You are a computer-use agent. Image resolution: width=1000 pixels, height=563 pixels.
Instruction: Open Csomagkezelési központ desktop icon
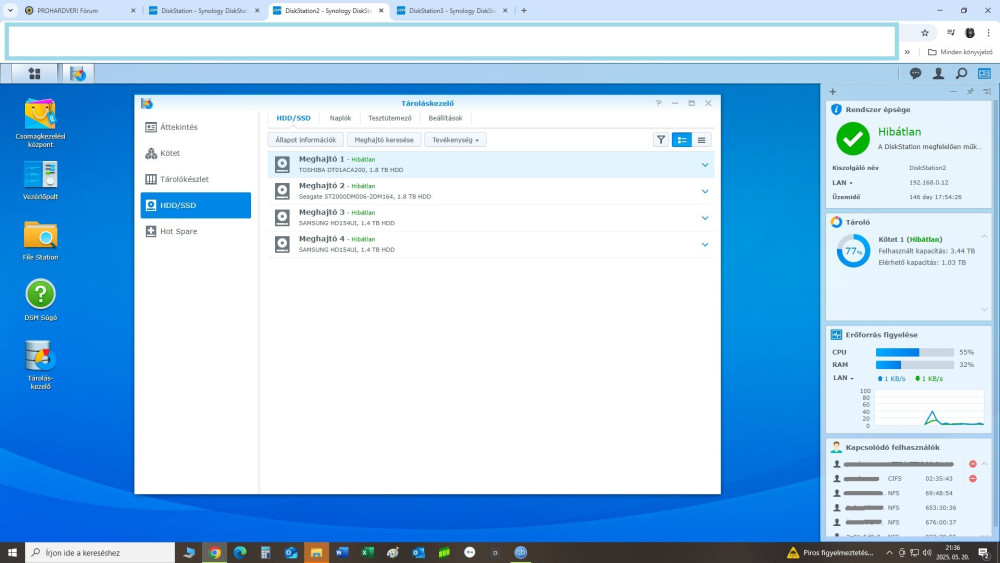(x=40, y=115)
